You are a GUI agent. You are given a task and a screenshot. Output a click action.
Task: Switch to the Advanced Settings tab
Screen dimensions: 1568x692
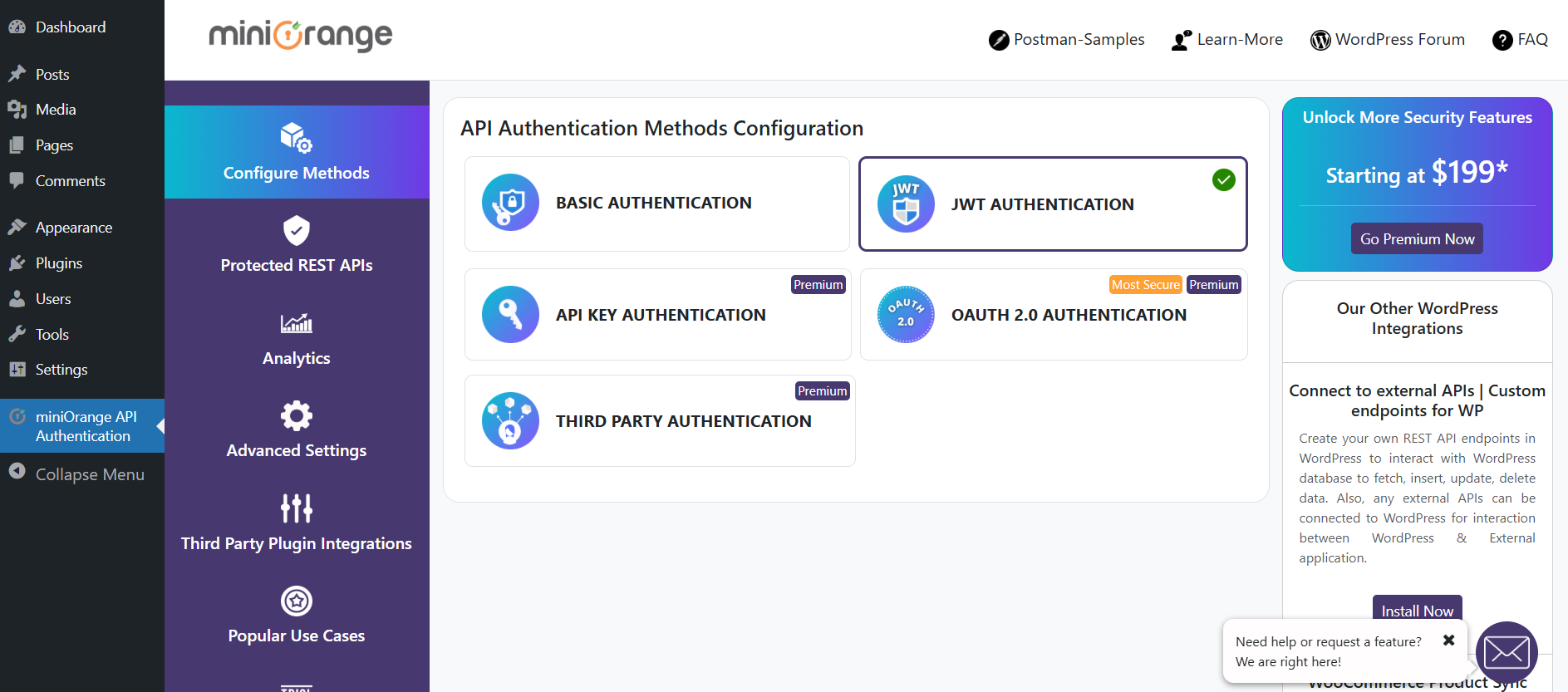297,430
